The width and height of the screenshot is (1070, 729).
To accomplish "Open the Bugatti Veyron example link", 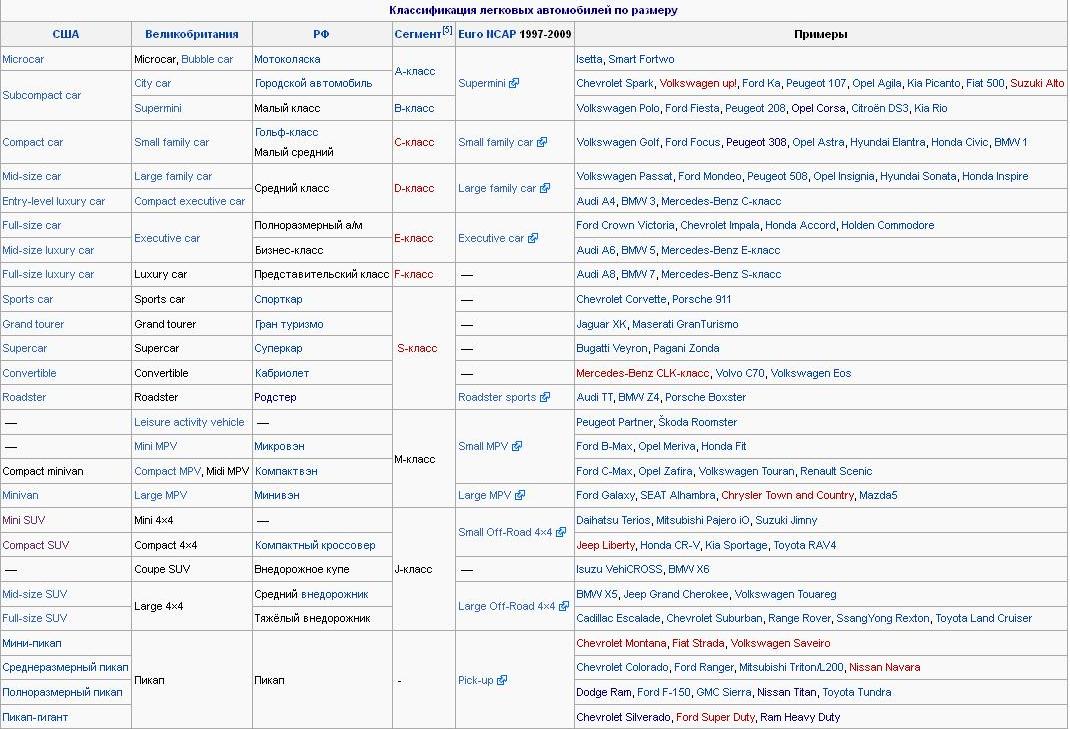I will (x=612, y=349).
